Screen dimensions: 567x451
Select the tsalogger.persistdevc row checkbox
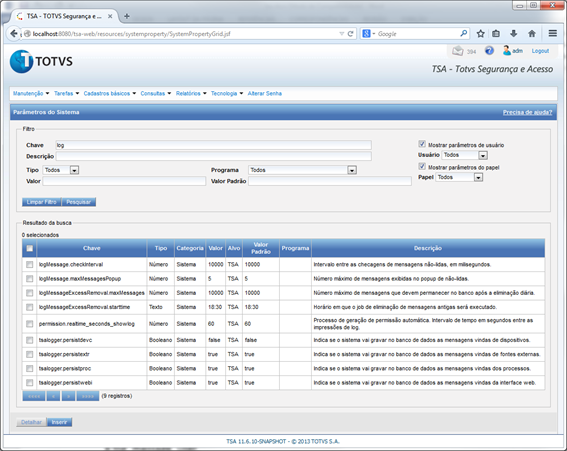tap(30, 340)
